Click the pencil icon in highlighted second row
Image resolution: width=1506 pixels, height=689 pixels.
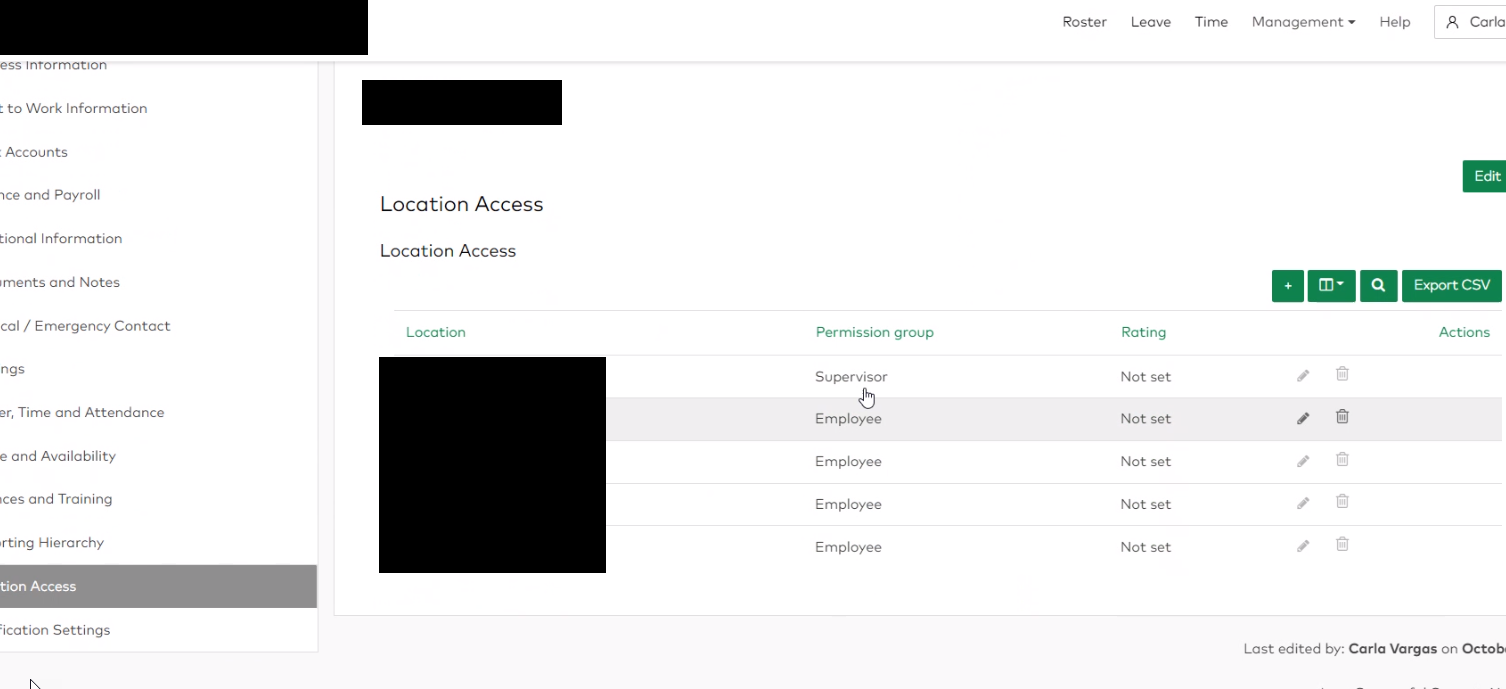click(x=1303, y=418)
